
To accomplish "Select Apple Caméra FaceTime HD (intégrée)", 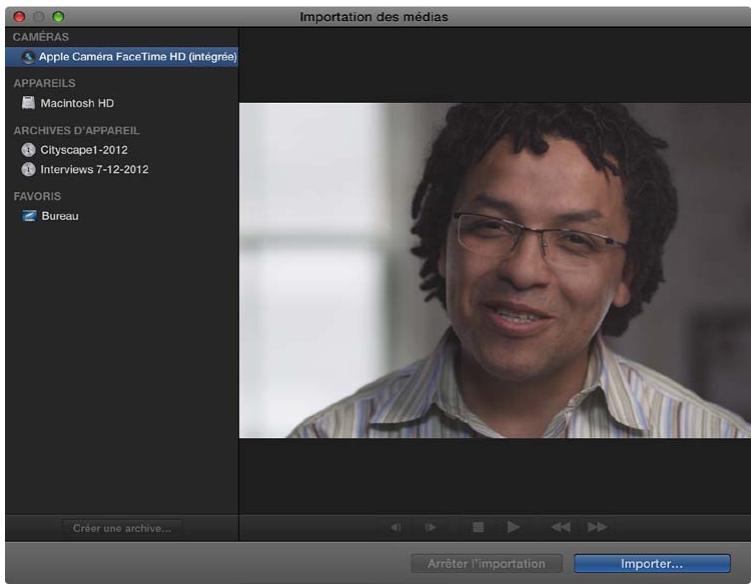I will point(122,57).
